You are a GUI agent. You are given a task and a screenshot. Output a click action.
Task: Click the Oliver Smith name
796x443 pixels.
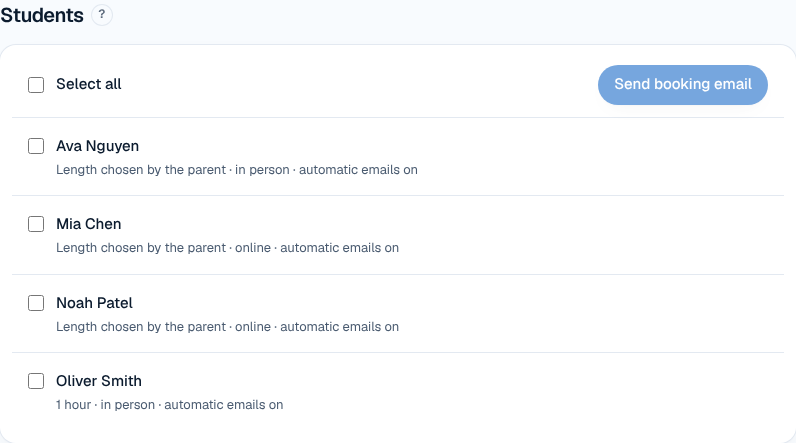tap(99, 381)
